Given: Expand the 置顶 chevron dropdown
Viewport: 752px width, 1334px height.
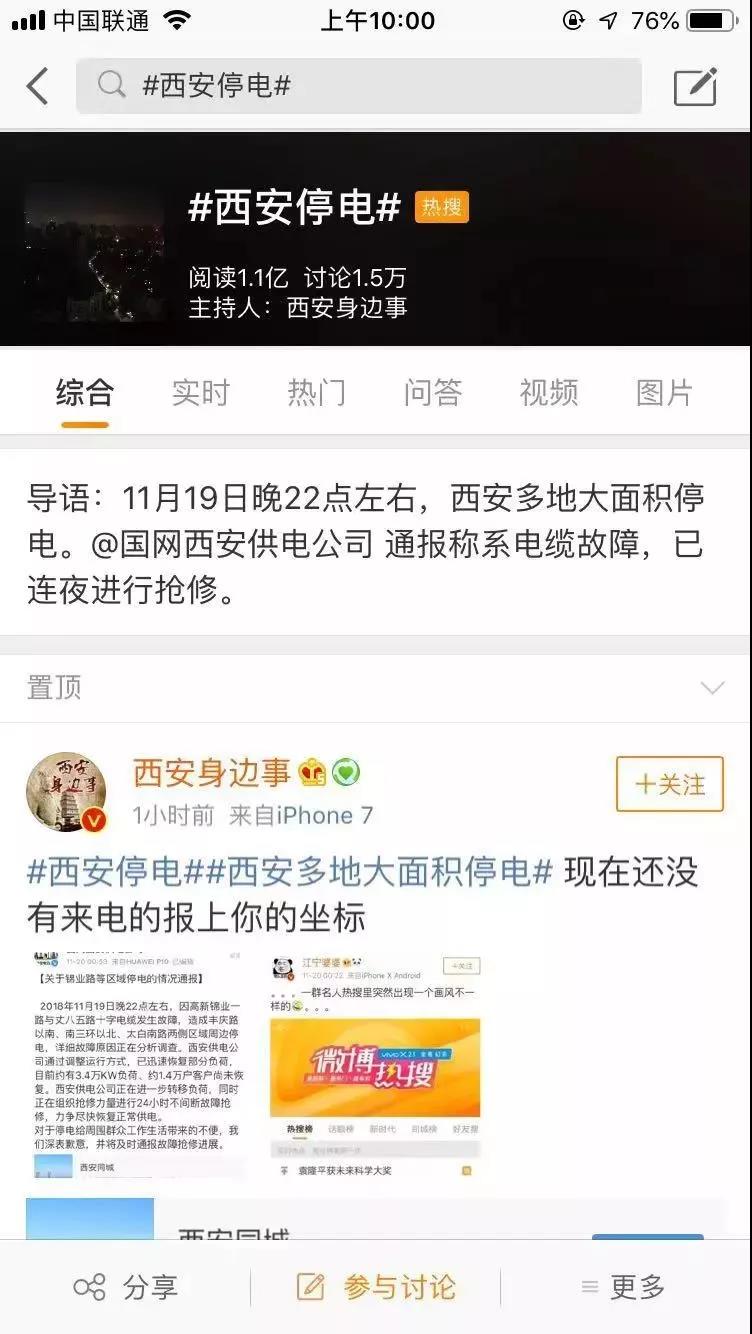Looking at the screenshot, I should click(x=712, y=688).
